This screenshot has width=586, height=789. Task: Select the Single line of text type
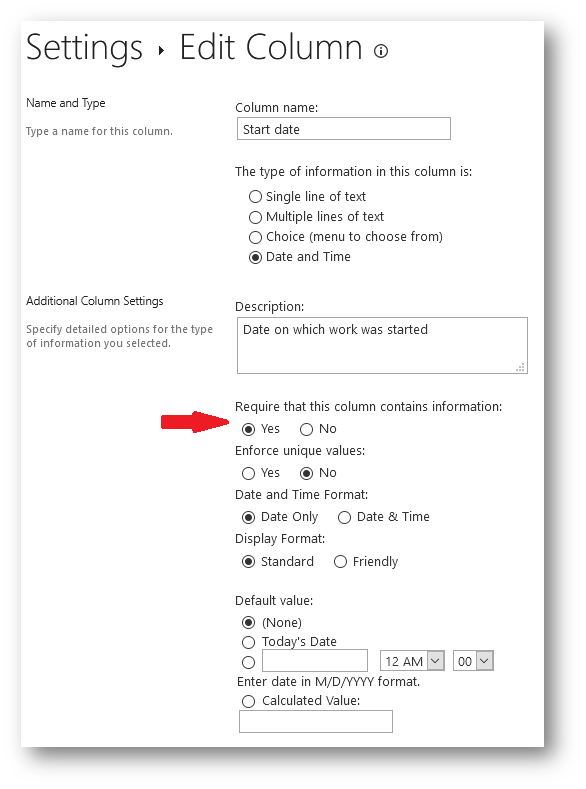(256, 196)
